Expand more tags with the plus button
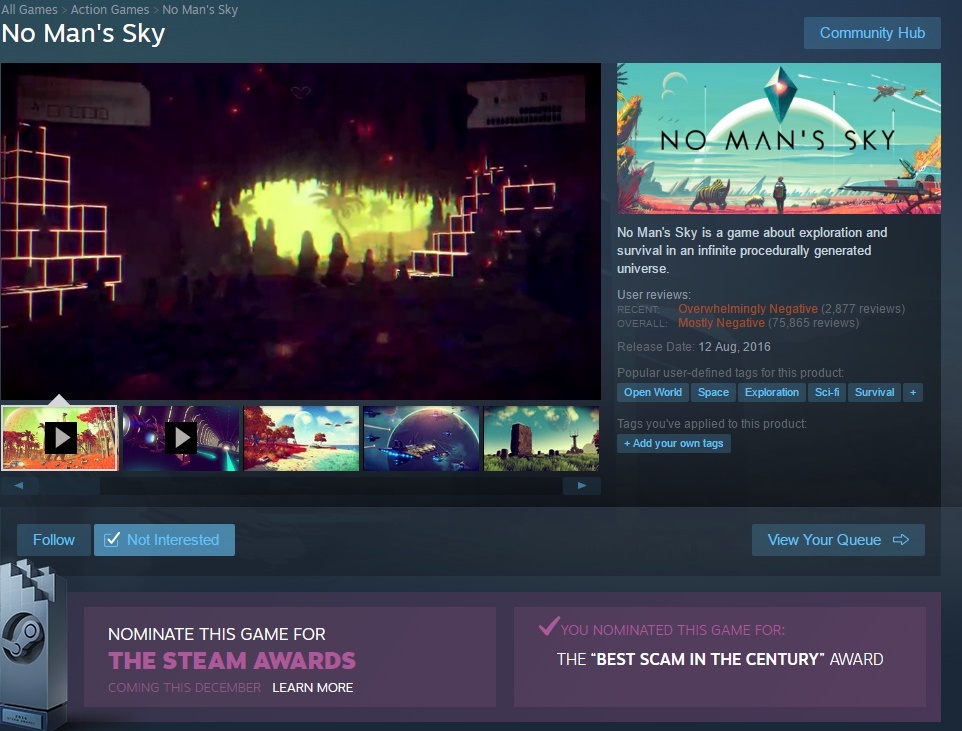The height and width of the screenshot is (731, 962). (912, 392)
